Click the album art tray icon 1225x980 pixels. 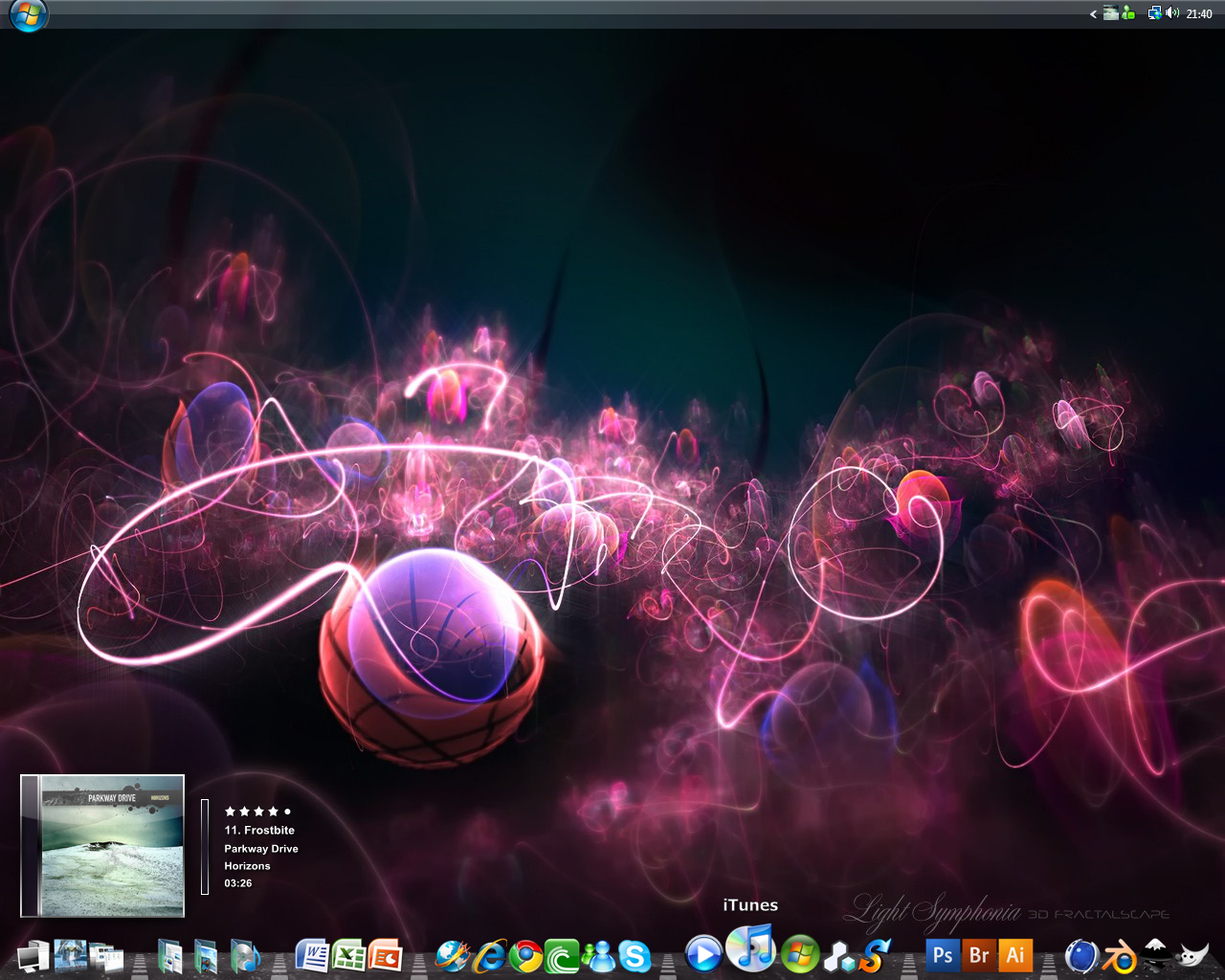(x=1110, y=13)
